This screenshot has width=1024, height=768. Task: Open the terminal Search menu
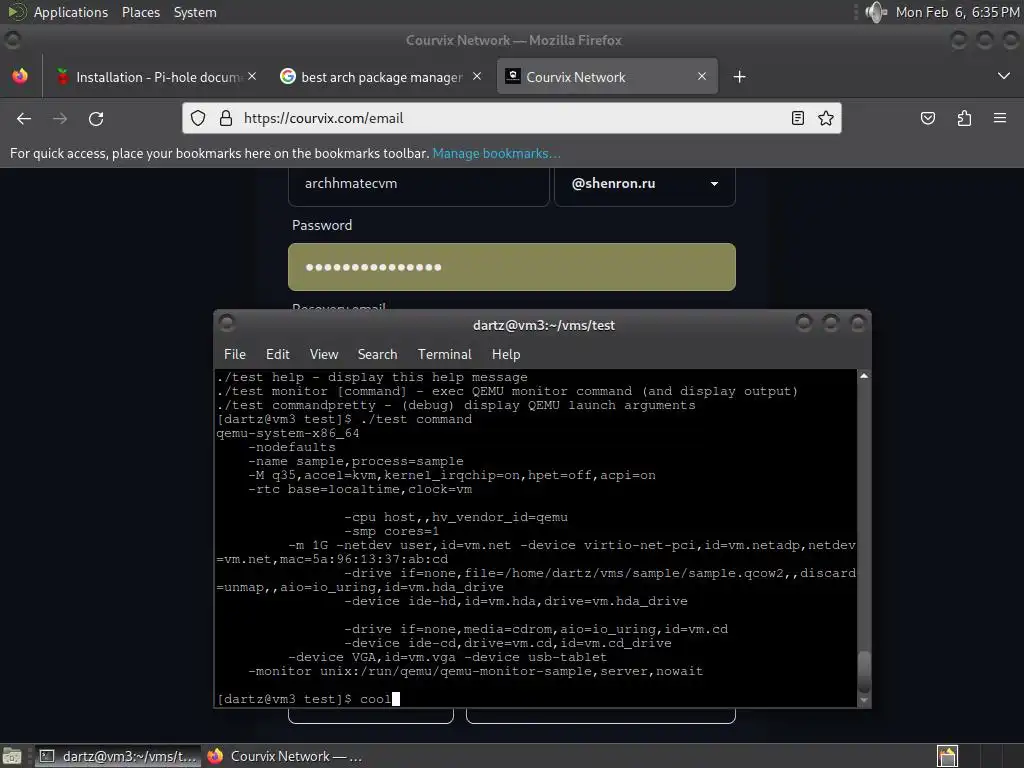pos(377,354)
